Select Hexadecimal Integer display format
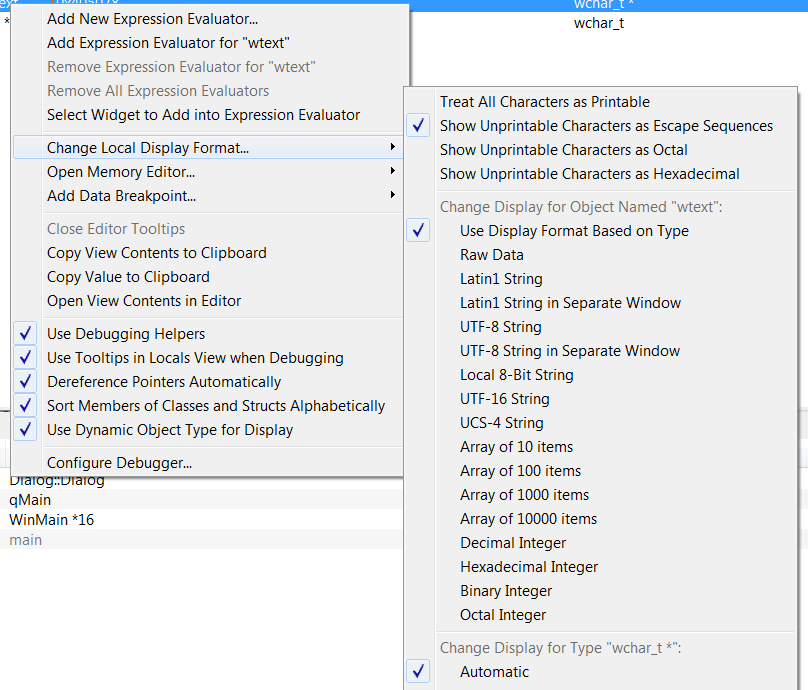The image size is (808, 690). [528, 567]
